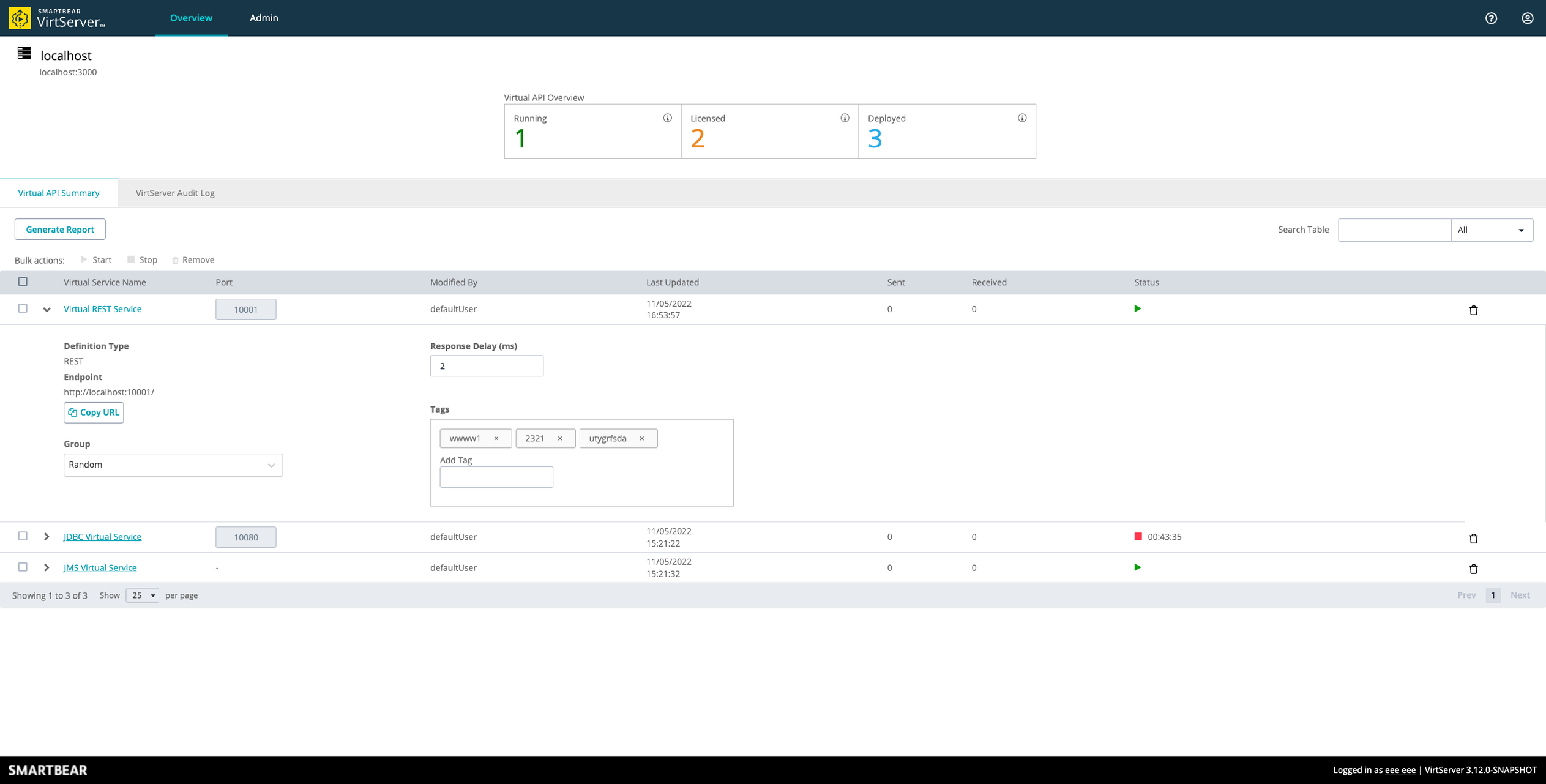Screen dimensions: 1546x784
Task: Select the JDBC Virtual Service checkbox
Action: click(23, 536)
